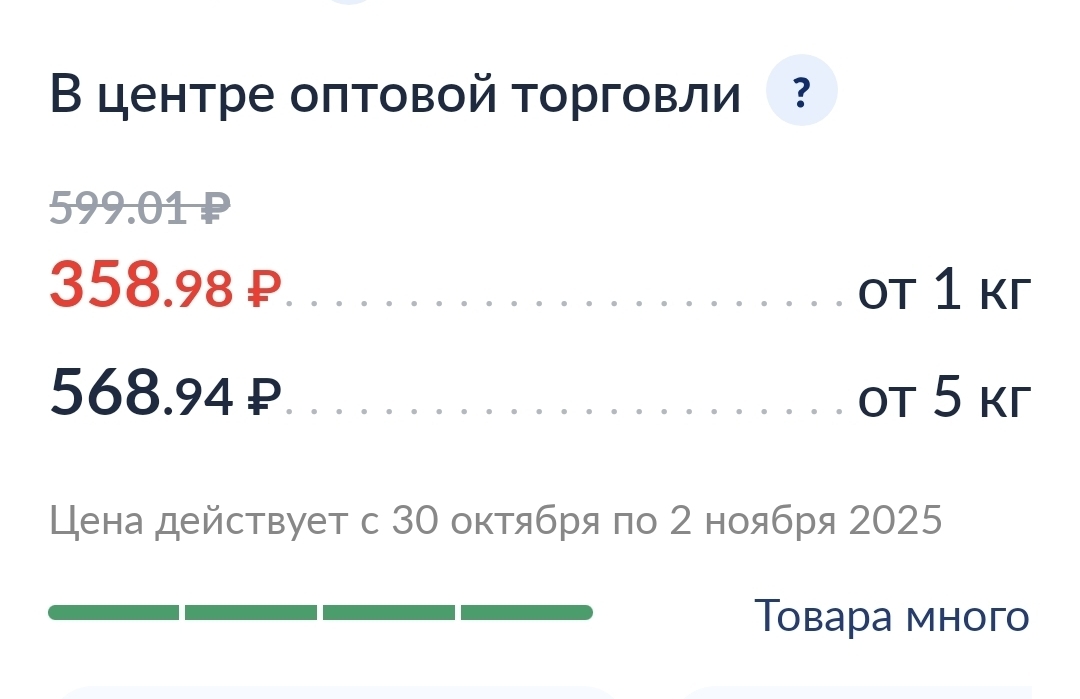
Task: Click the dotted leader line beside 358.98 ₽
Action: click(560, 295)
